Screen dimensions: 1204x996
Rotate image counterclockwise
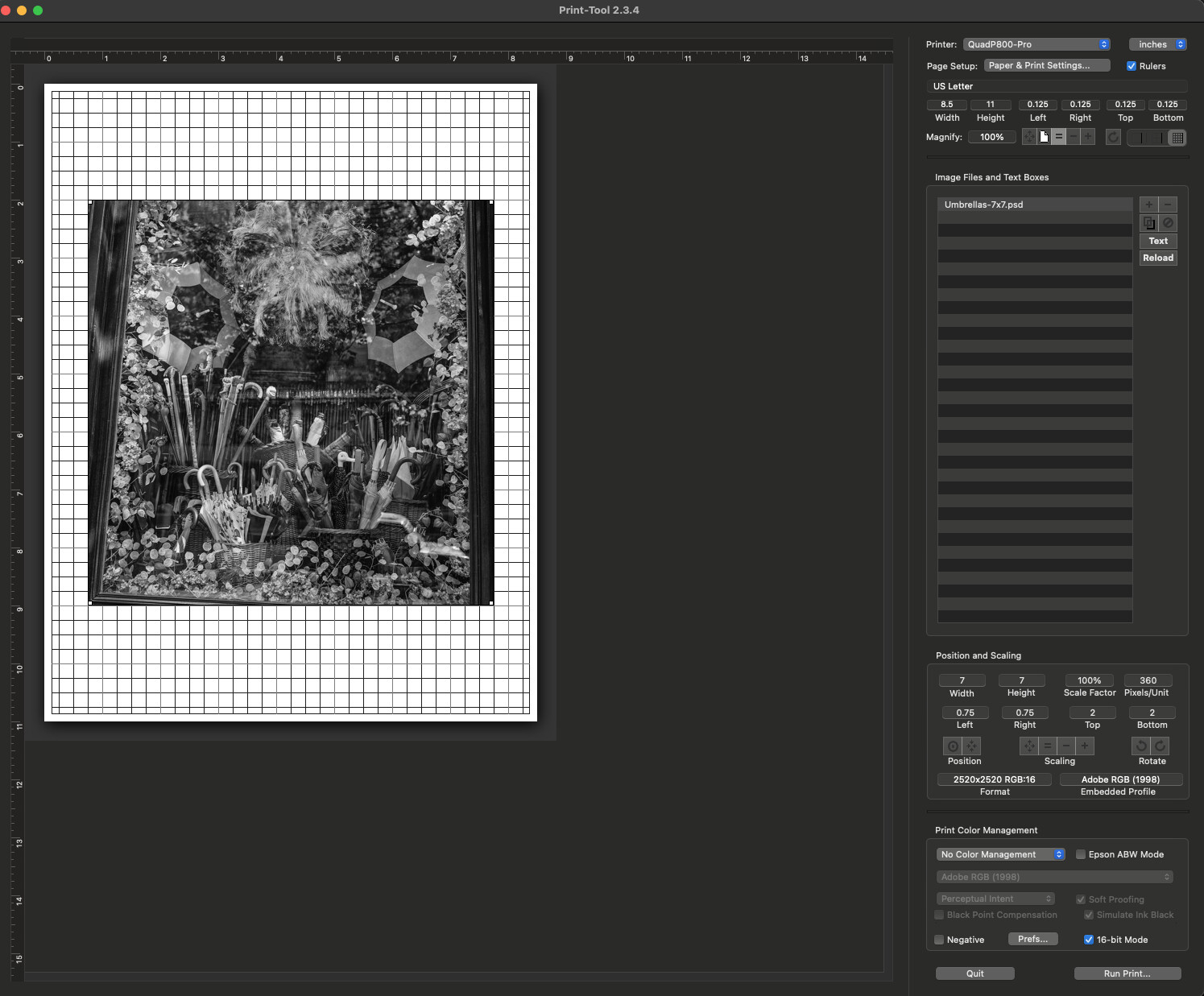pos(1141,746)
